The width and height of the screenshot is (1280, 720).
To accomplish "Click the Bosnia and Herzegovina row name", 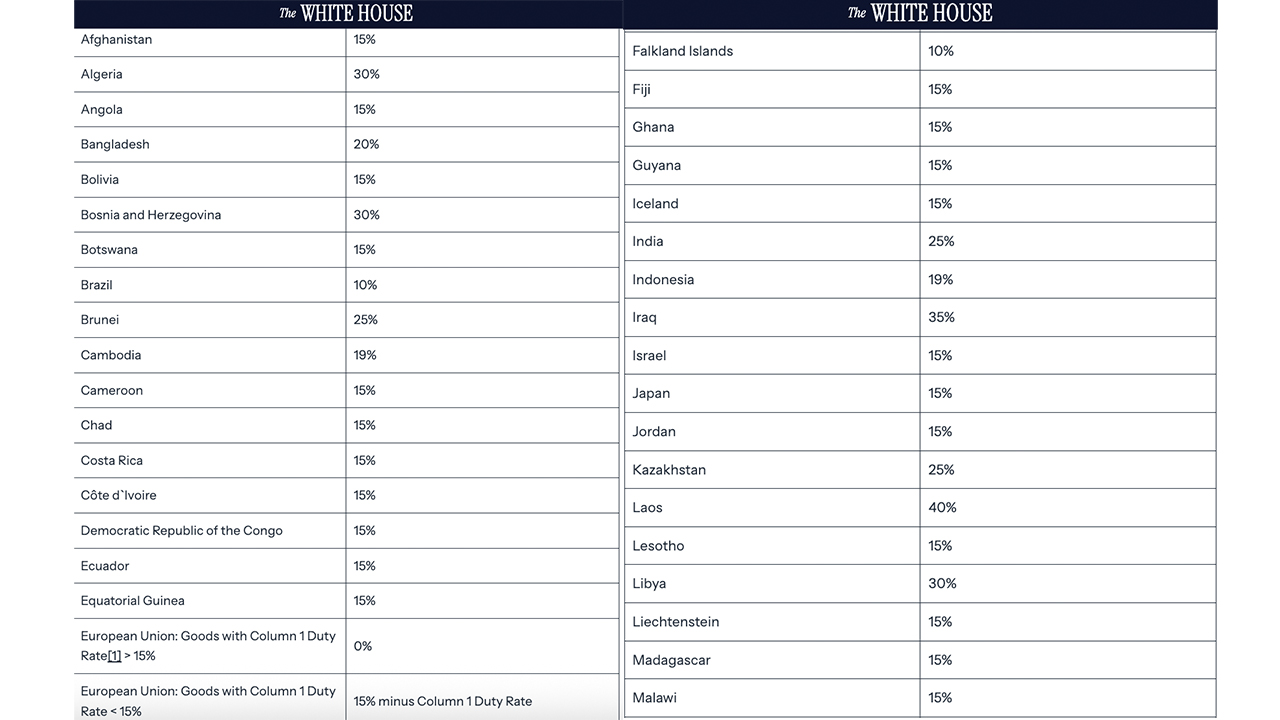I will (x=151, y=215).
